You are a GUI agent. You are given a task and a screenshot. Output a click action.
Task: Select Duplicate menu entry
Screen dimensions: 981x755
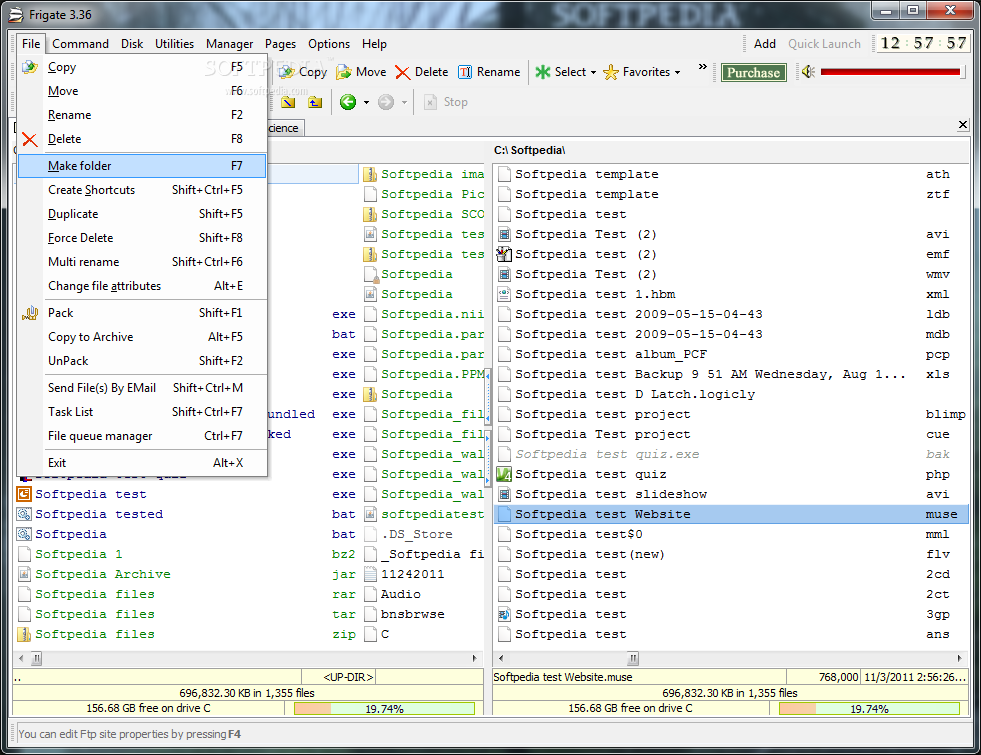click(142, 214)
